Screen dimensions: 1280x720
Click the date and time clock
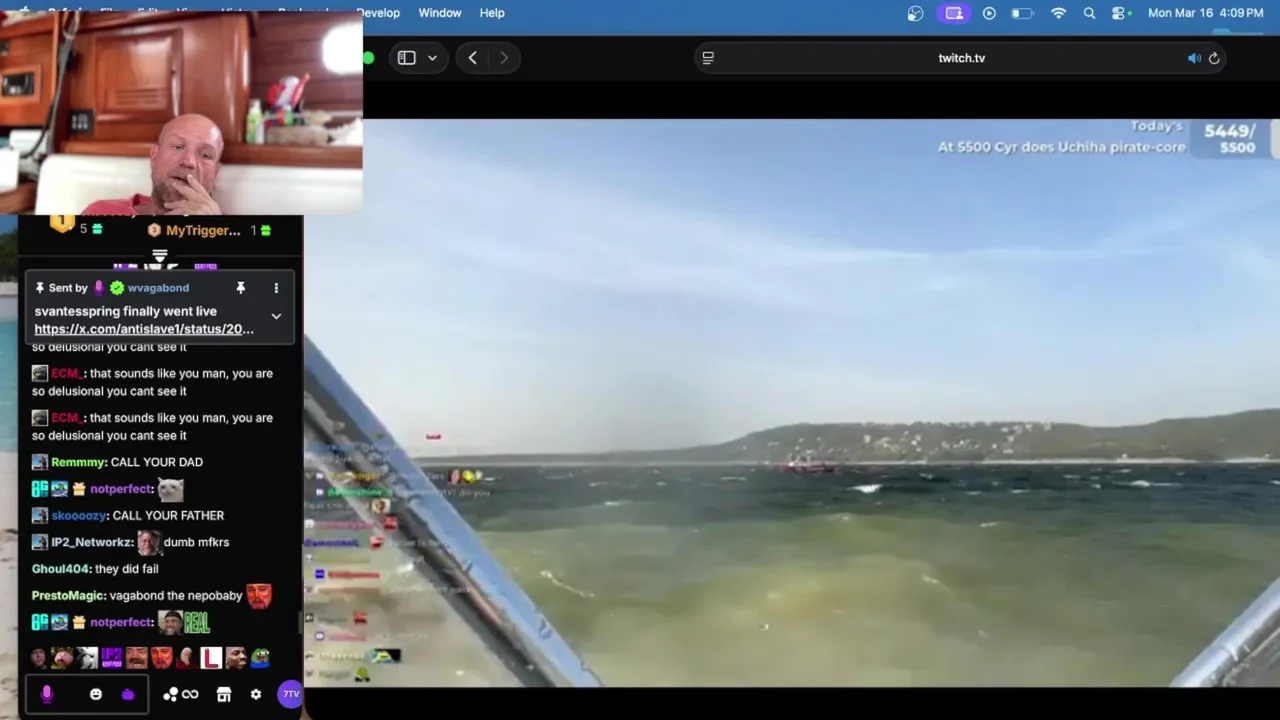point(1205,13)
